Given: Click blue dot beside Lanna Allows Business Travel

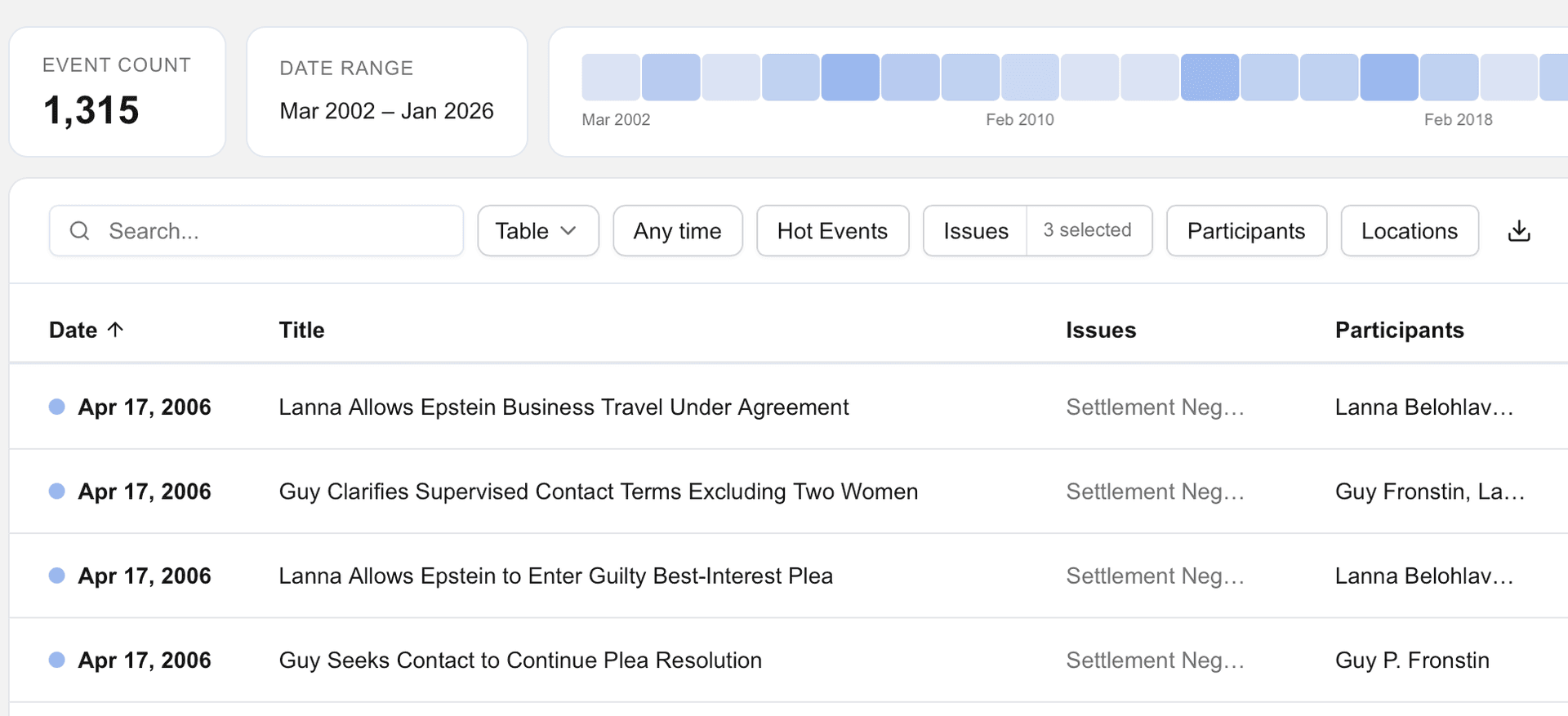Looking at the screenshot, I should click(57, 407).
